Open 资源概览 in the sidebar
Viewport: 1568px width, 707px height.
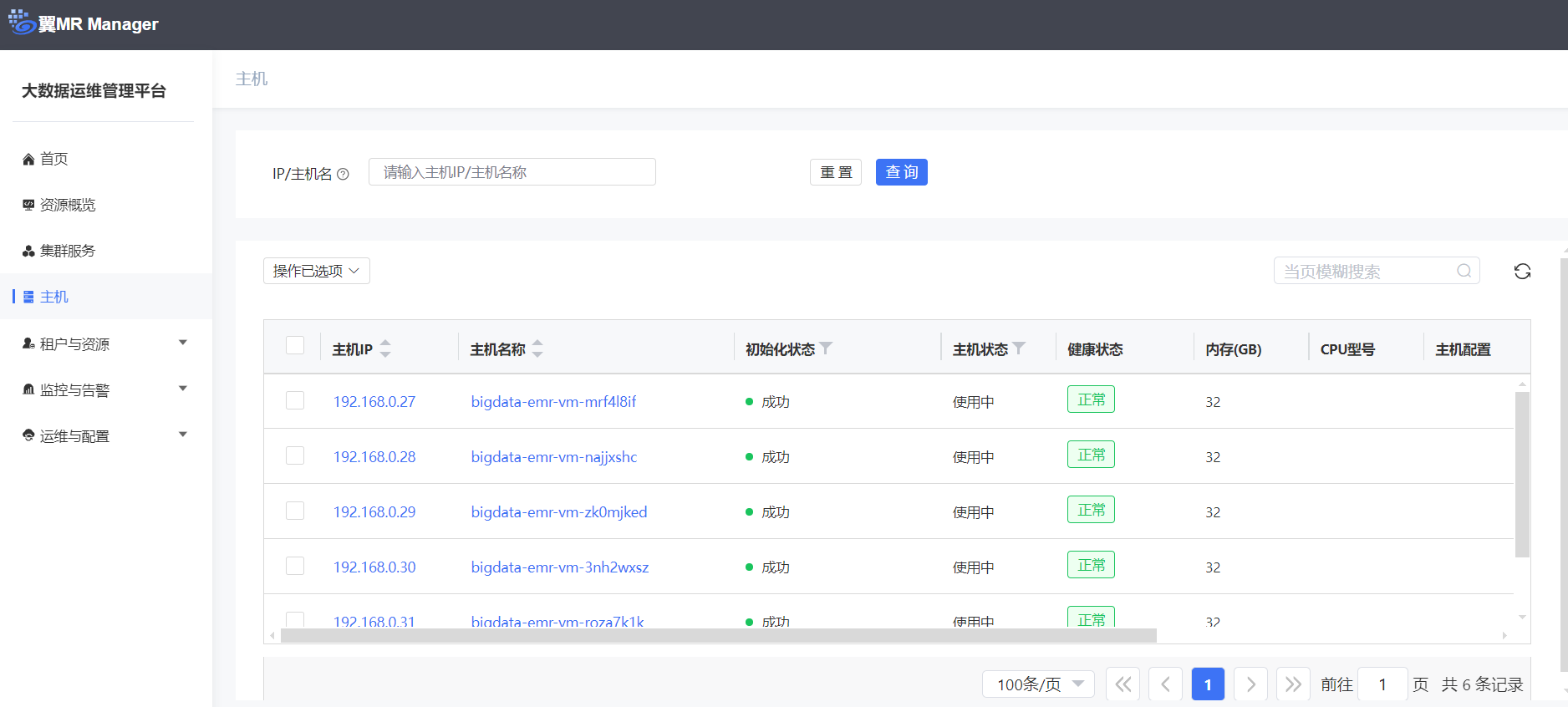tap(68, 205)
